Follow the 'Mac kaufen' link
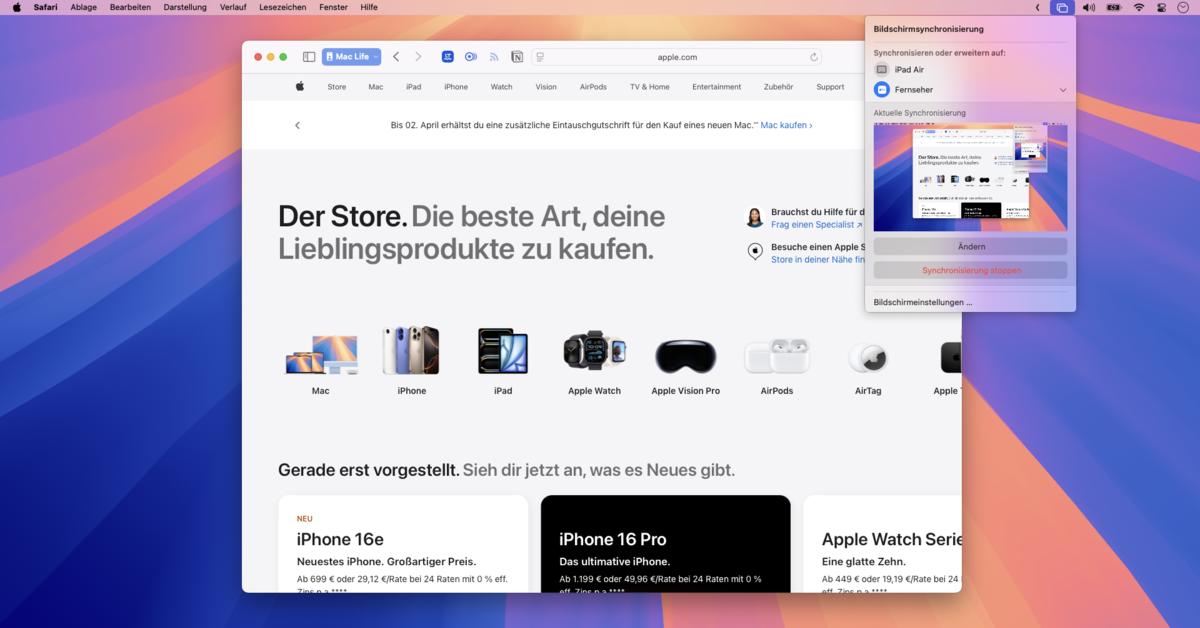The width and height of the screenshot is (1200, 628). (x=786, y=125)
